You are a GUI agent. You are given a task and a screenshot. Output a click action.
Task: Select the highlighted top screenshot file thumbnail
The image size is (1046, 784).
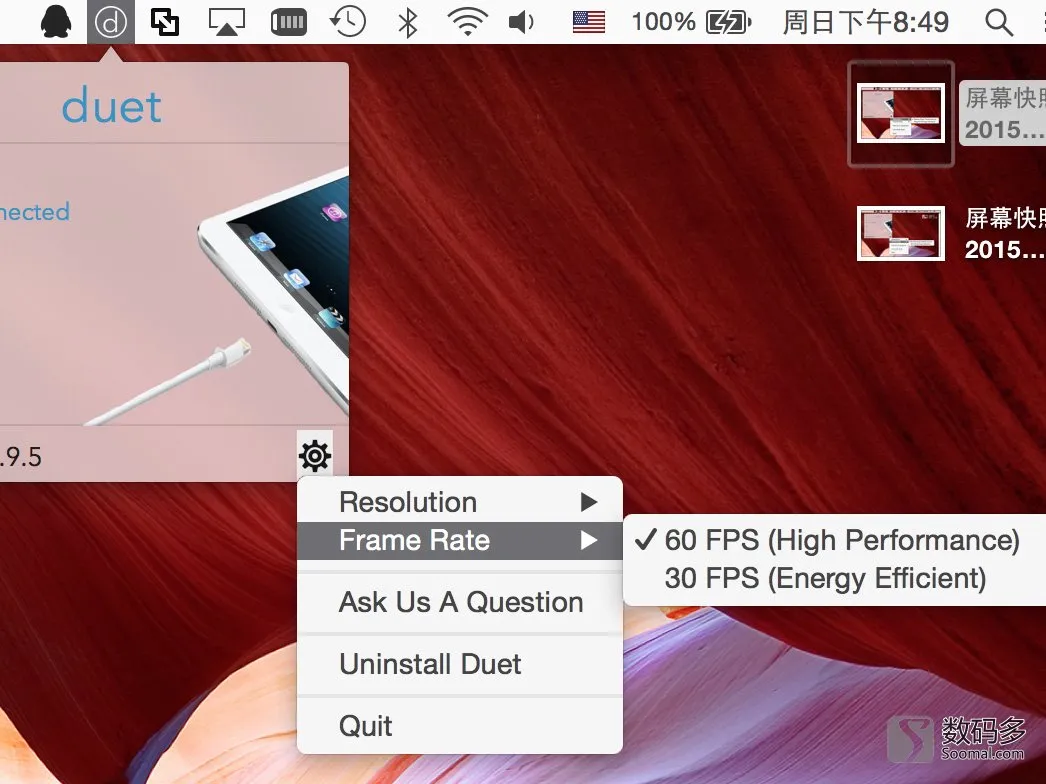[901, 113]
